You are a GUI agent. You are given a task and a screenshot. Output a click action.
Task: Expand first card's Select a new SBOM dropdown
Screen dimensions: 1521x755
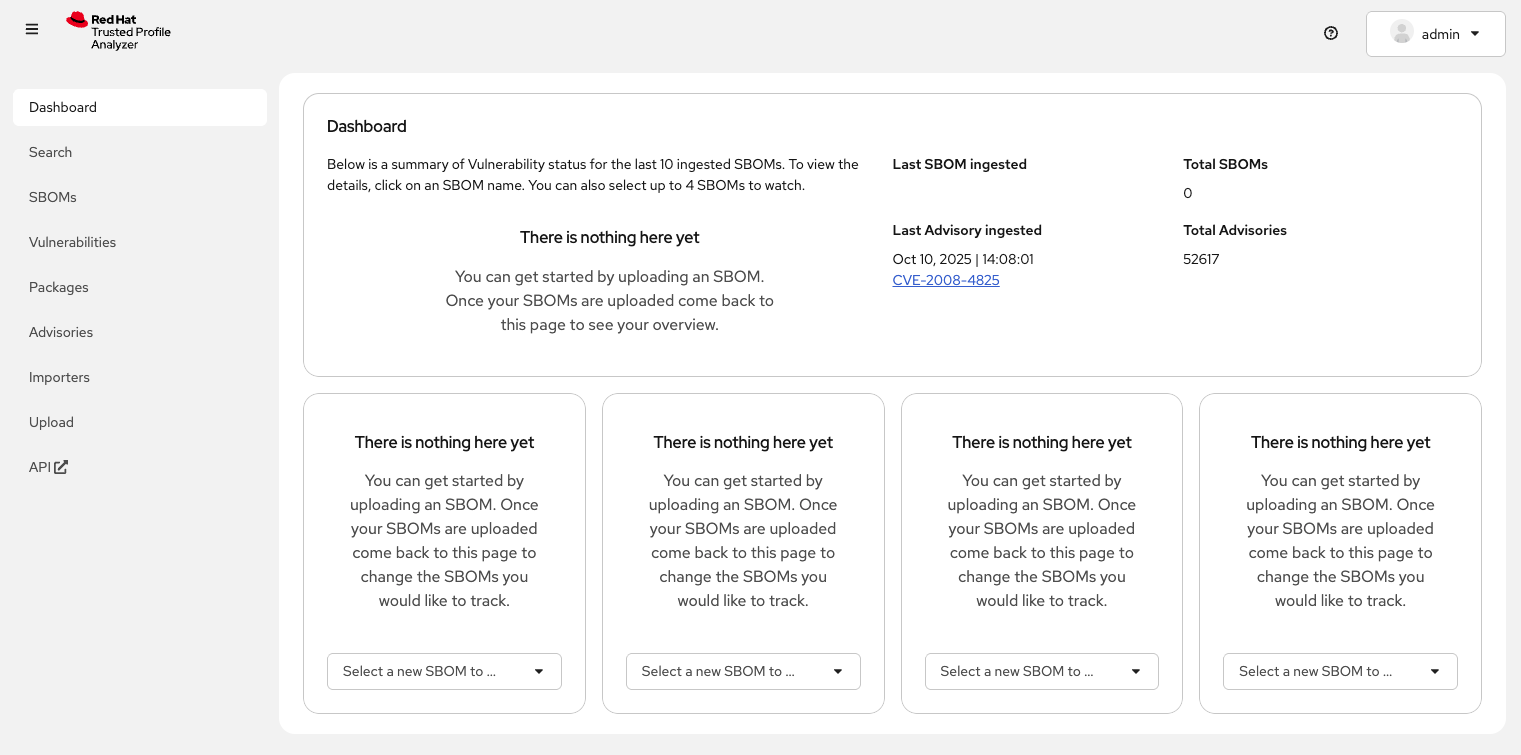444,671
